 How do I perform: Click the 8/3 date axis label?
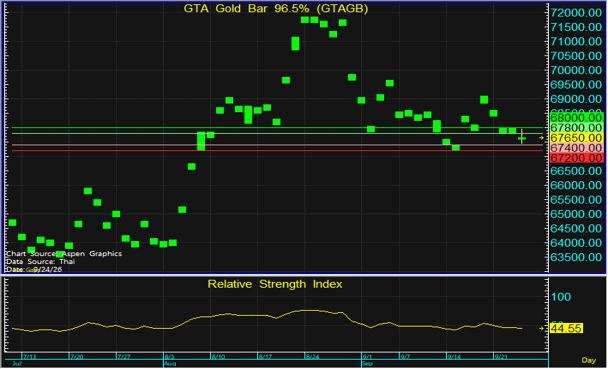point(169,357)
